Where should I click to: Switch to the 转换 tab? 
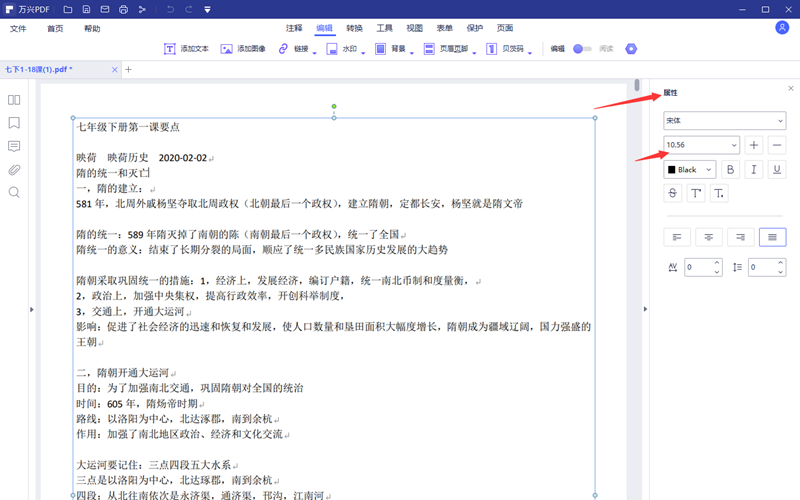coord(355,28)
